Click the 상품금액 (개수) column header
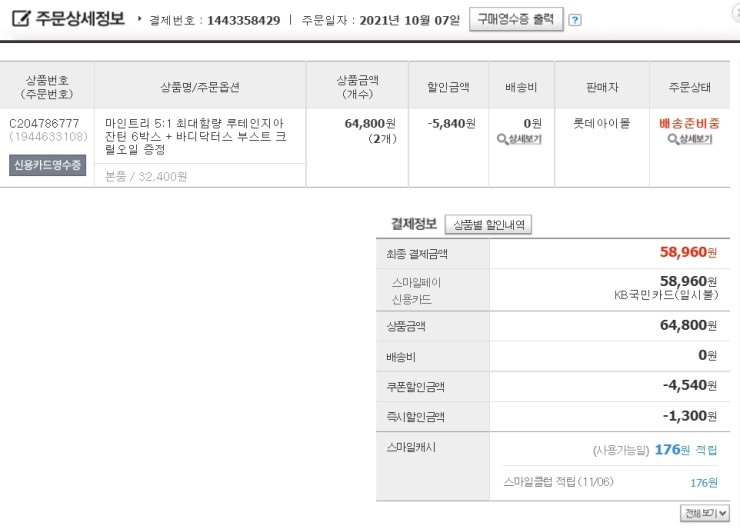This screenshot has height=529, width=740. [357, 87]
